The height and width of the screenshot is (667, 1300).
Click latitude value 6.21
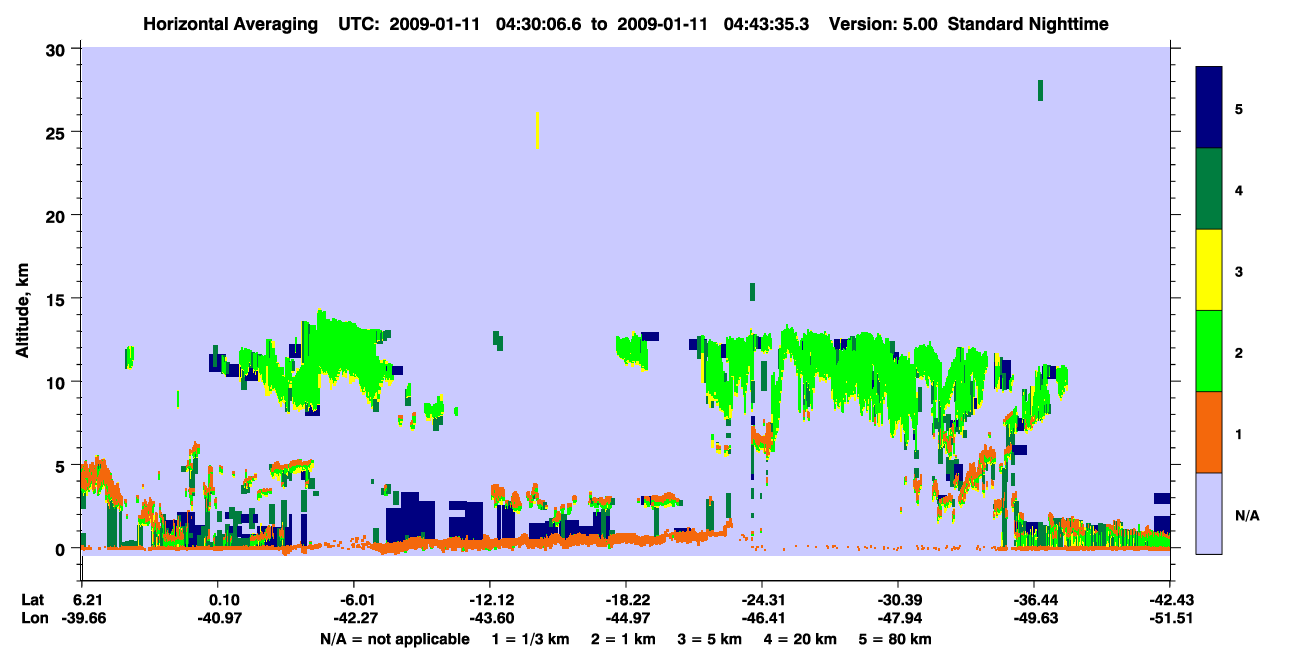(x=88, y=600)
